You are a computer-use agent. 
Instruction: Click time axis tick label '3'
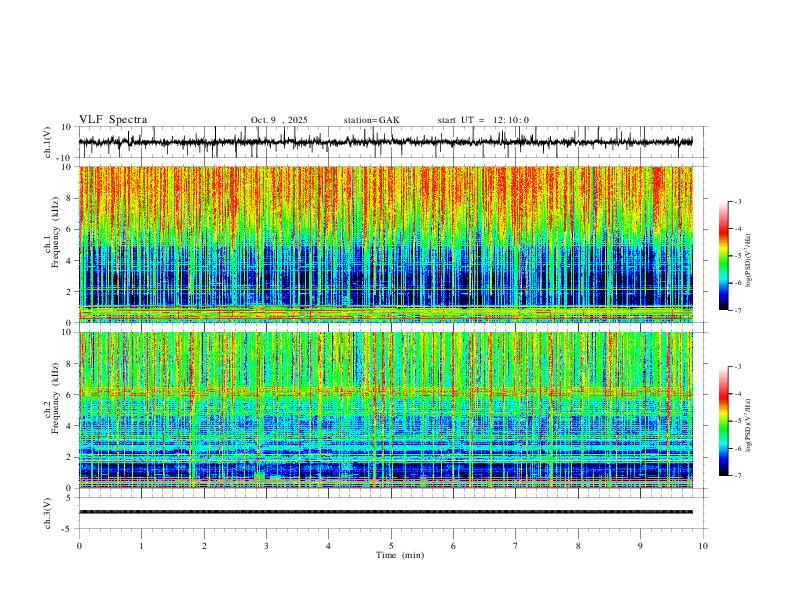pyautogui.click(x=266, y=546)
